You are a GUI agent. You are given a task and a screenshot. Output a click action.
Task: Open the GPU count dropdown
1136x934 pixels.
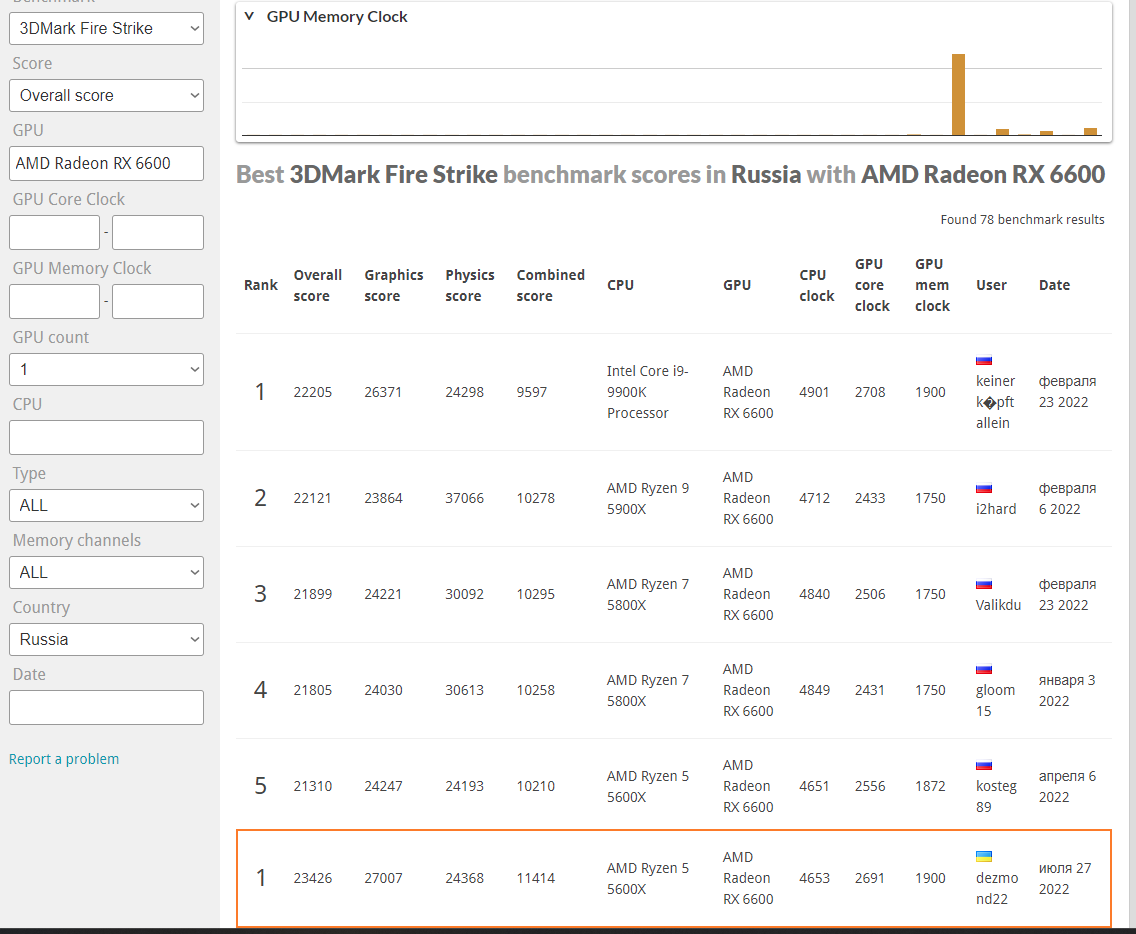(106, 370)
